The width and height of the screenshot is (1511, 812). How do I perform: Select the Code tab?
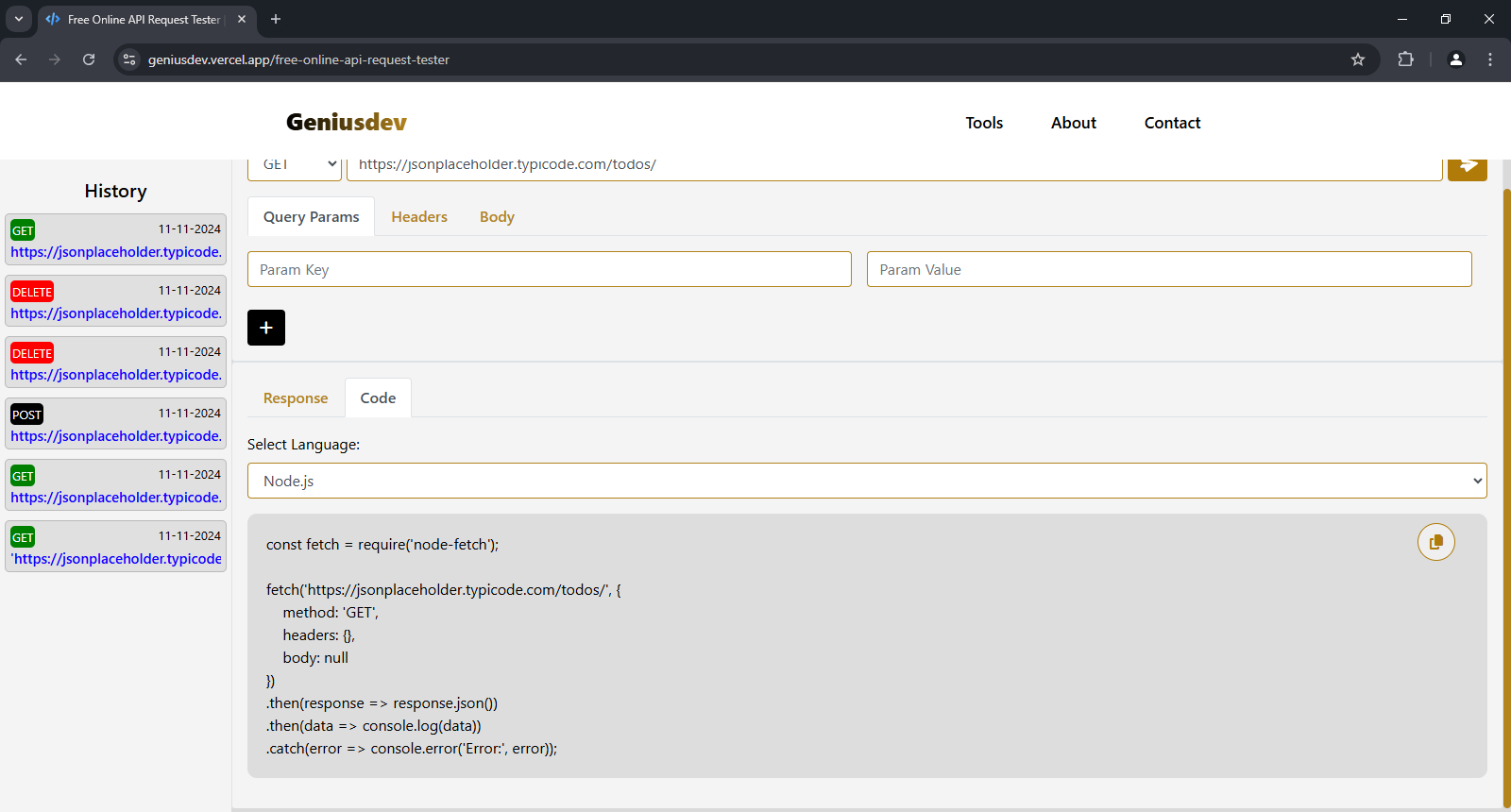[378, 398]
